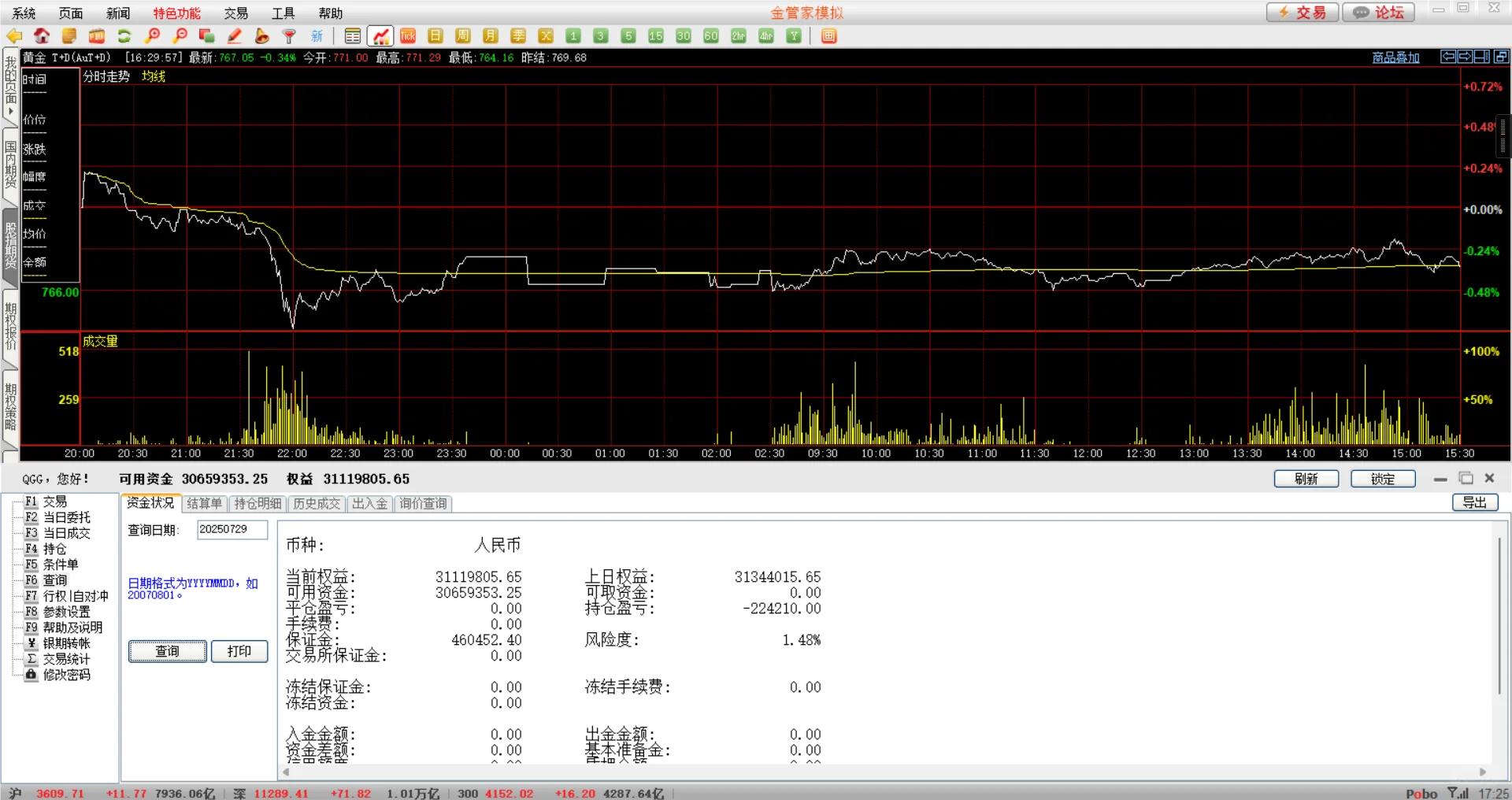The image size is (1512, 800).
Task: Click the chart previous left-arrow icon
Action: pyautogui.click(x=1448, y=57)
